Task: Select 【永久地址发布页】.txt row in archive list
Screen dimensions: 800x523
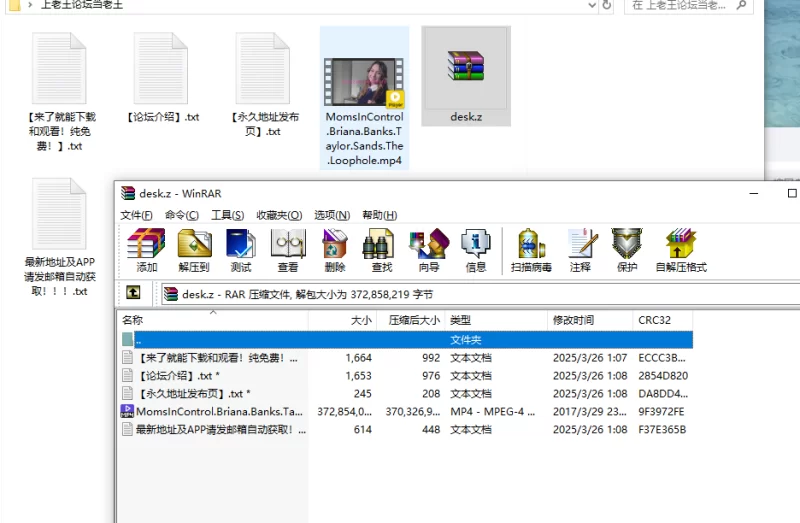Action: (x=407, y=393)
